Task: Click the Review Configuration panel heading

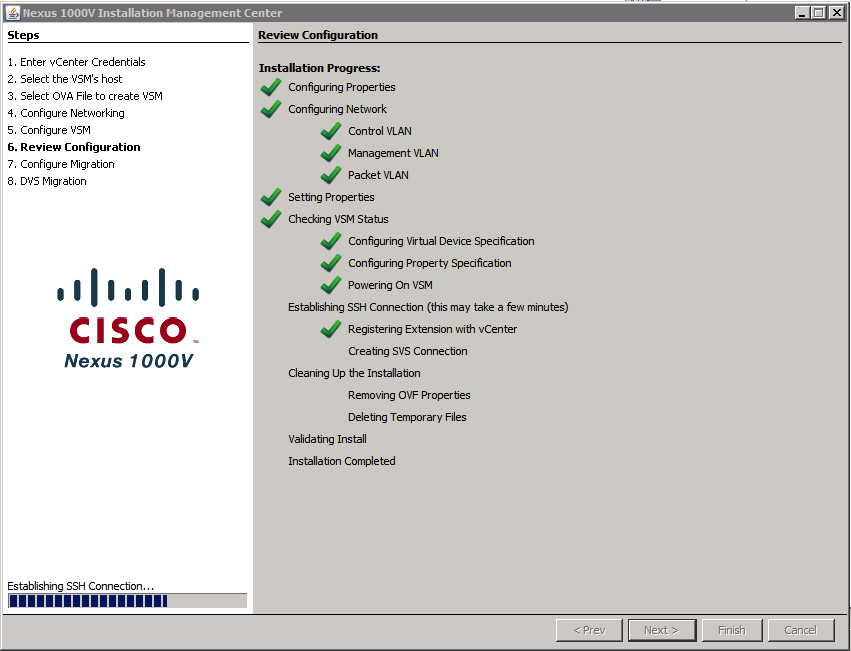Action: [x=318, y=35]
